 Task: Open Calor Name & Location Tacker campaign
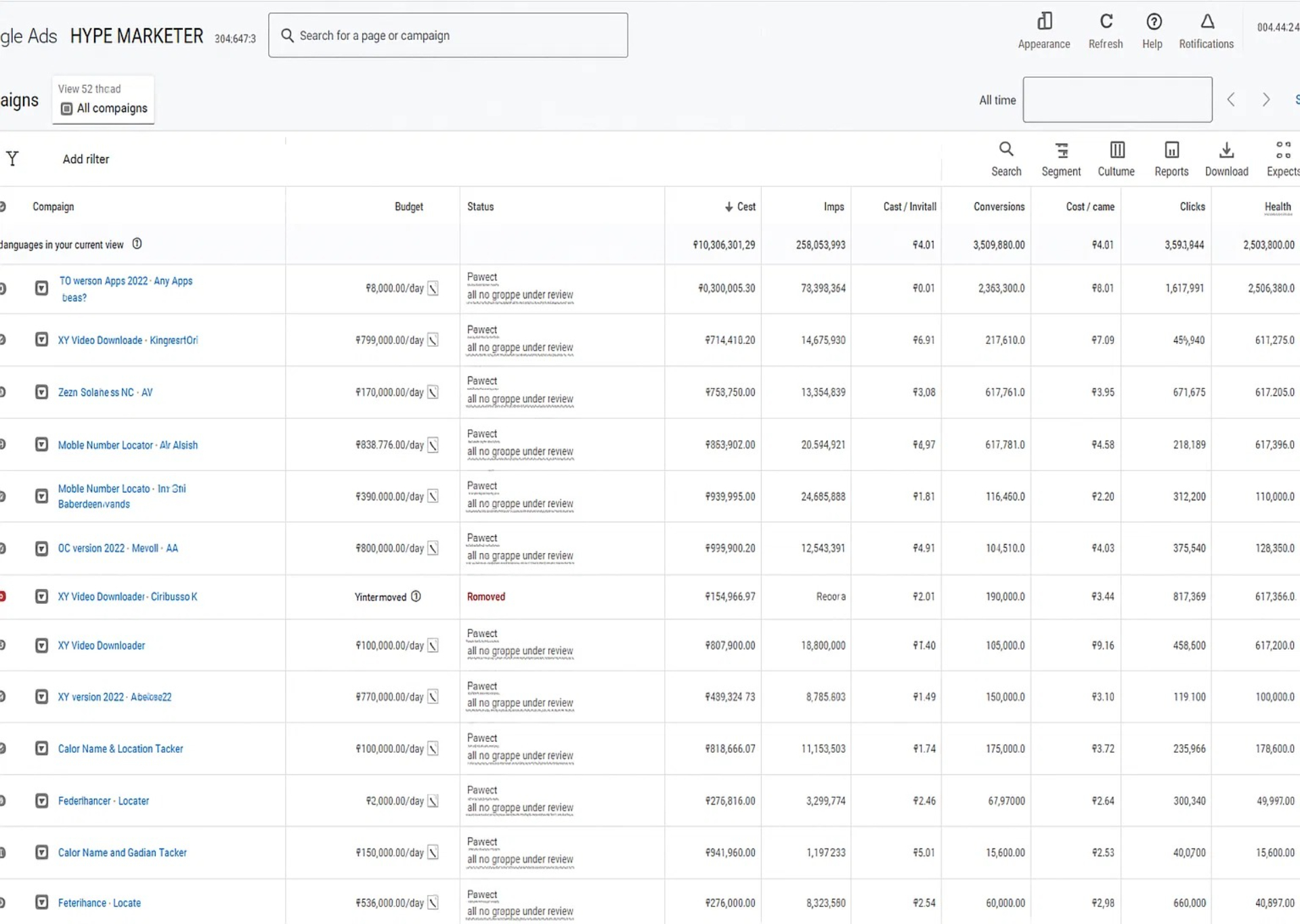pos(121,749)
